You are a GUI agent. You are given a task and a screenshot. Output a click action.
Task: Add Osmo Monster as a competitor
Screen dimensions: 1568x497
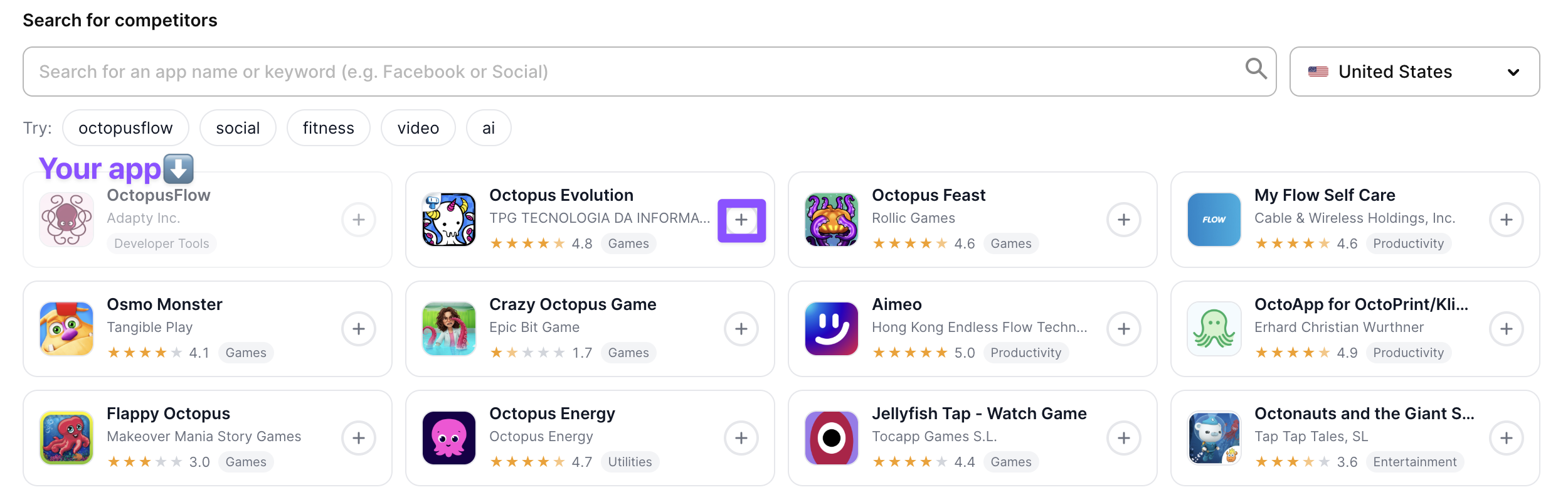[x=358, y=329]
